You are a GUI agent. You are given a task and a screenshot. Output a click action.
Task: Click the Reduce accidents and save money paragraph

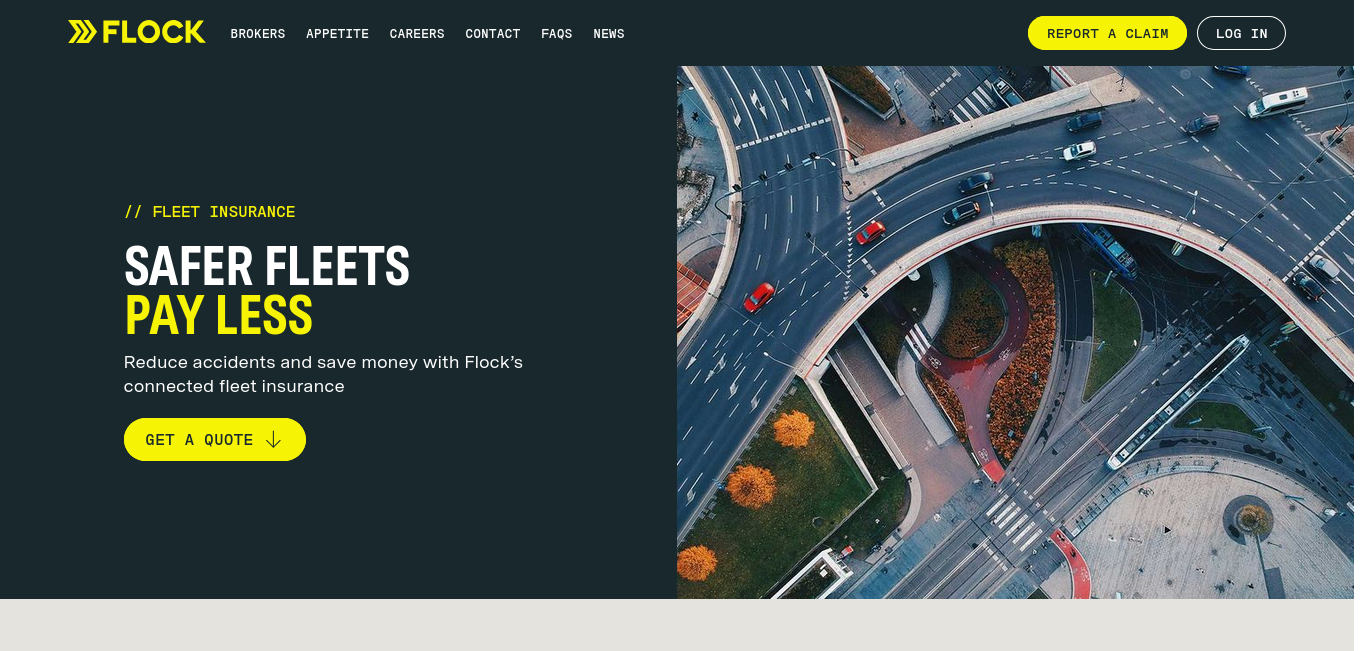pyautogui.click(x=323, y=374)
